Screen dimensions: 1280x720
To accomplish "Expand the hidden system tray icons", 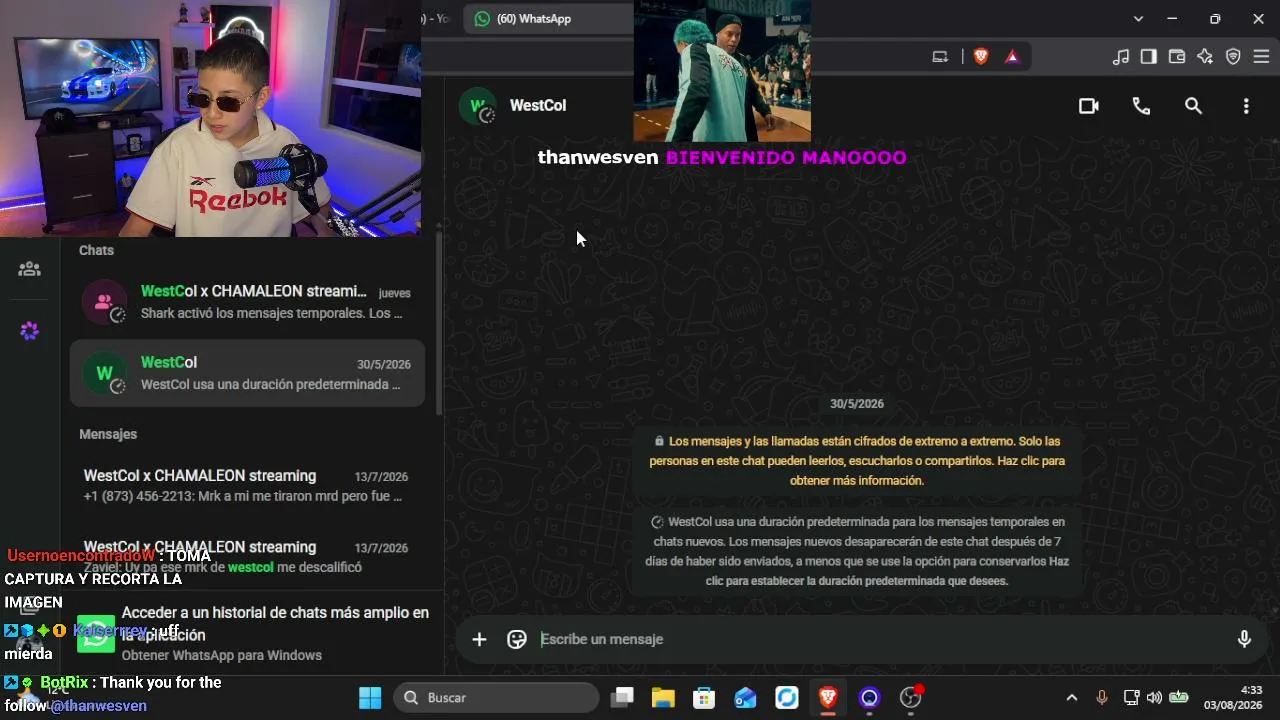I will tap(1072, 698).
